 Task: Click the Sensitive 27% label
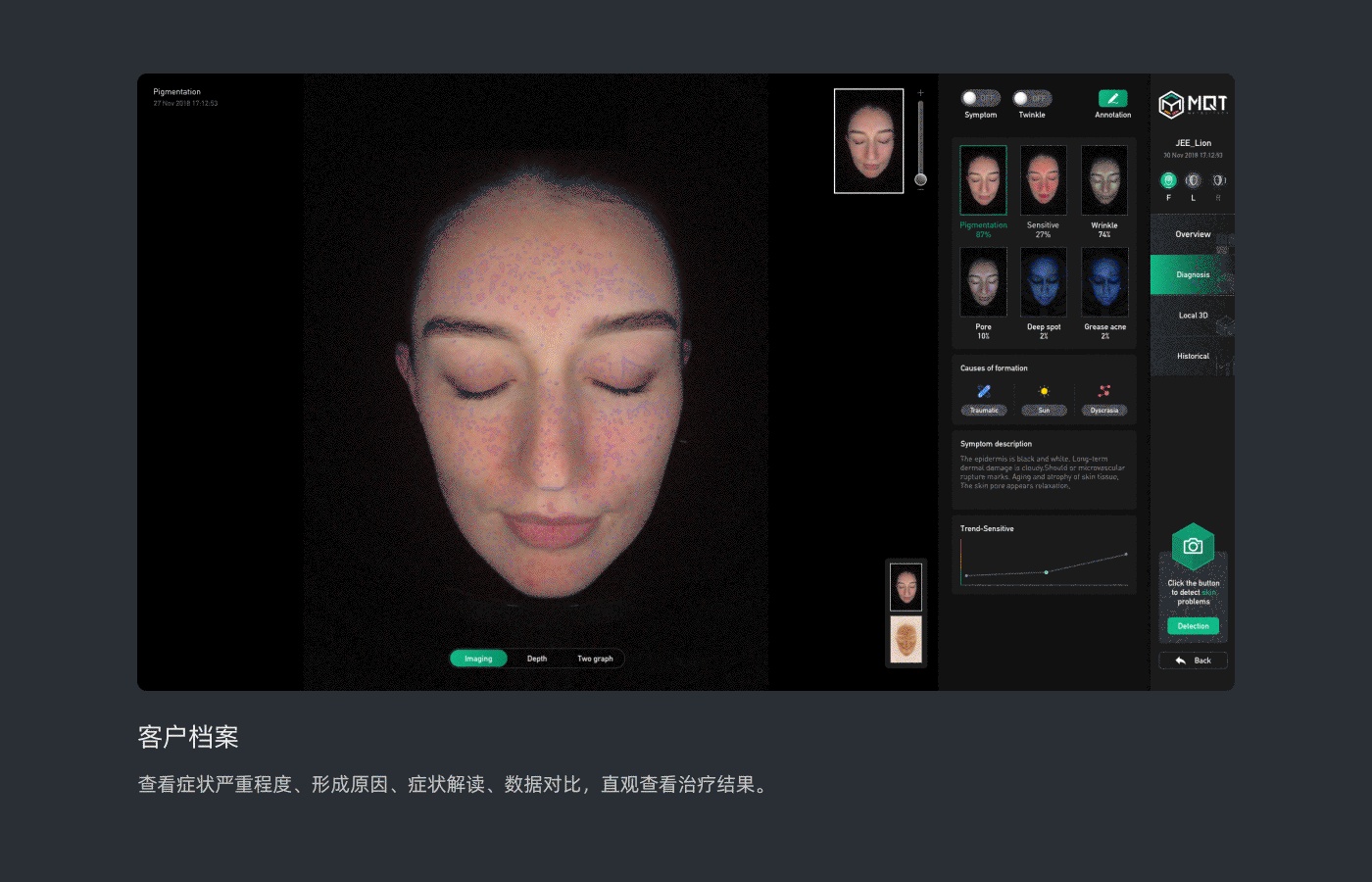point(1043,230)
